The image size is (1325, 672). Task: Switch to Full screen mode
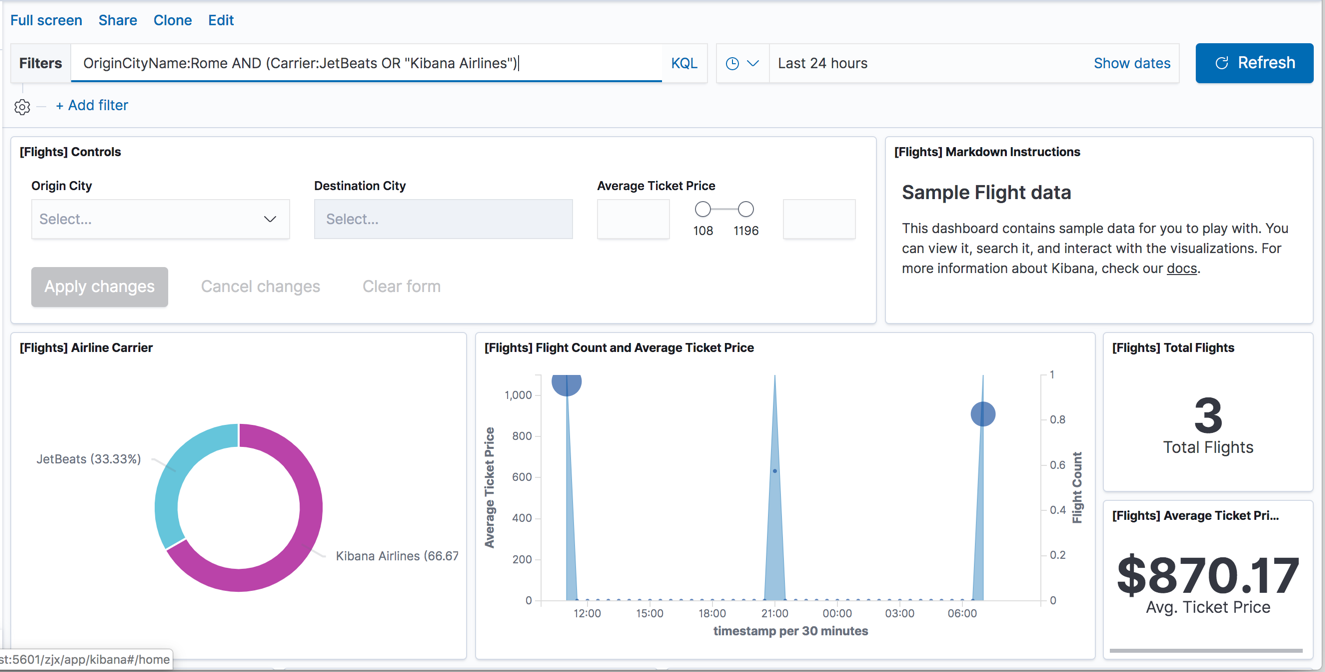[x=46, y=19]
